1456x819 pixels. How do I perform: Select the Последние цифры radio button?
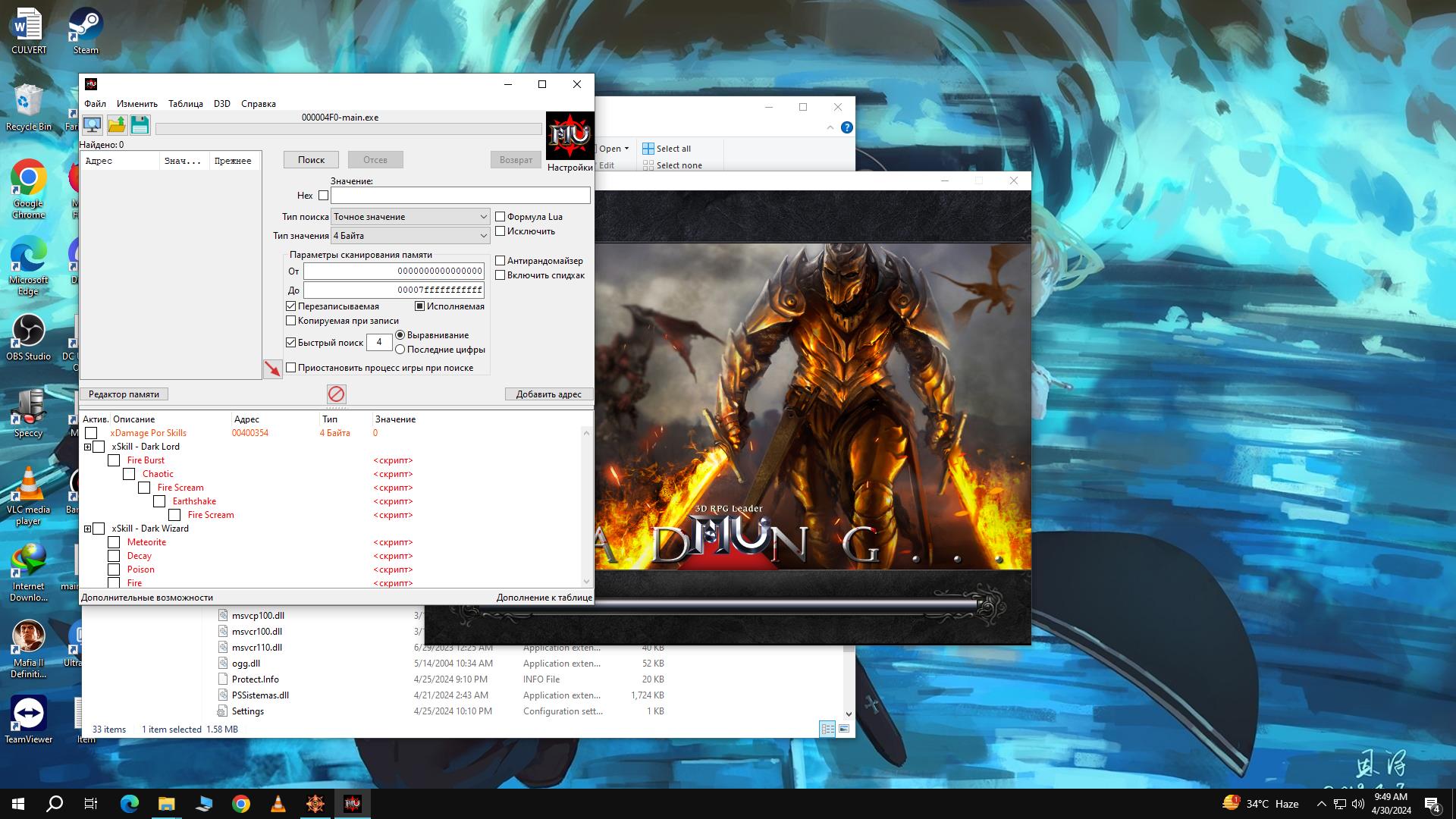pyautogui.click(x=400, y=350)
